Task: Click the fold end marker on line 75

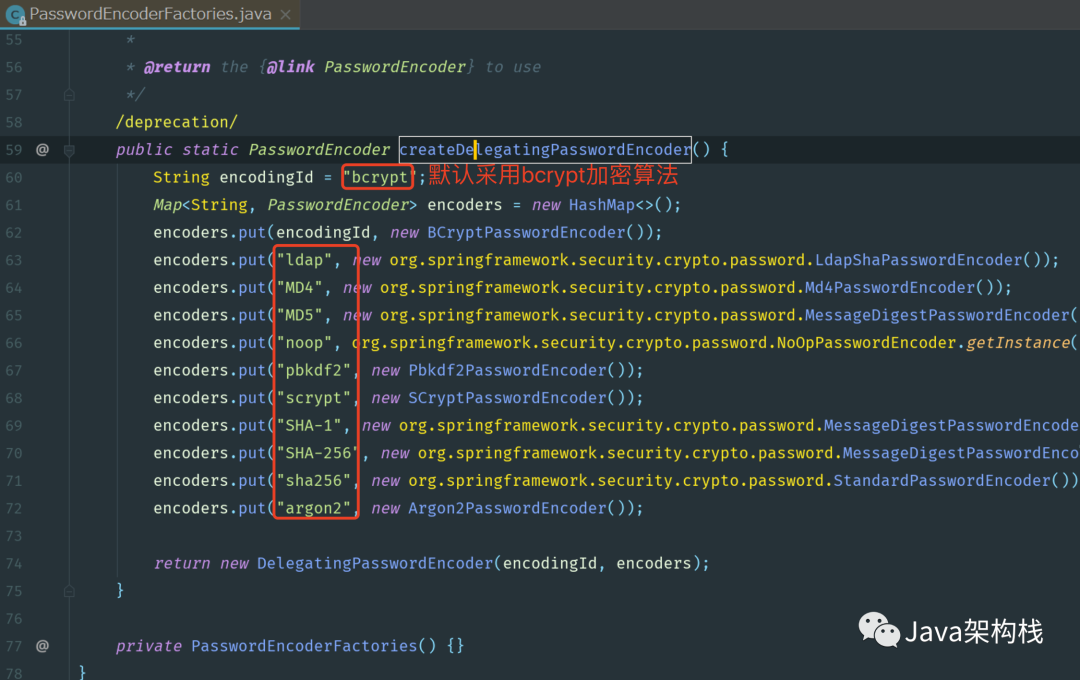Action: pos(69,591)
